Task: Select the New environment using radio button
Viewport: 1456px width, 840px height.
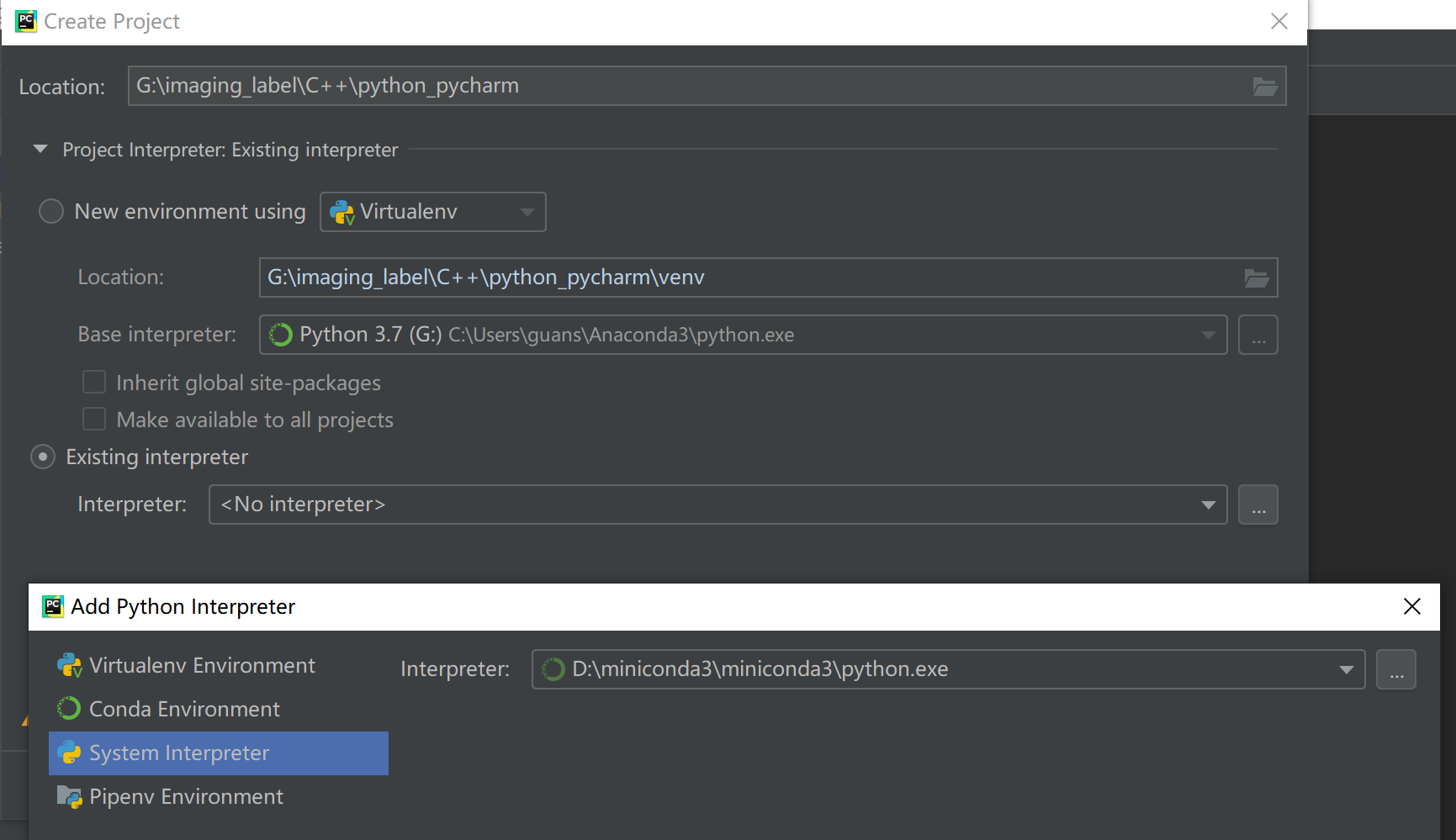Action: click(x=51, y=211)
